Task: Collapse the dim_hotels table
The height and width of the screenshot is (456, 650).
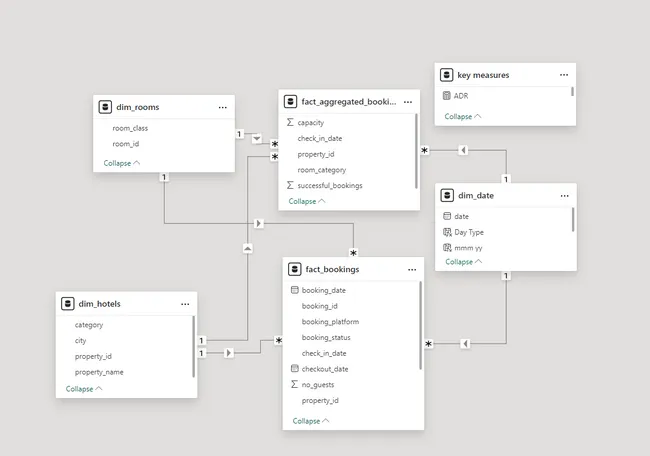Action: point(84,389)
